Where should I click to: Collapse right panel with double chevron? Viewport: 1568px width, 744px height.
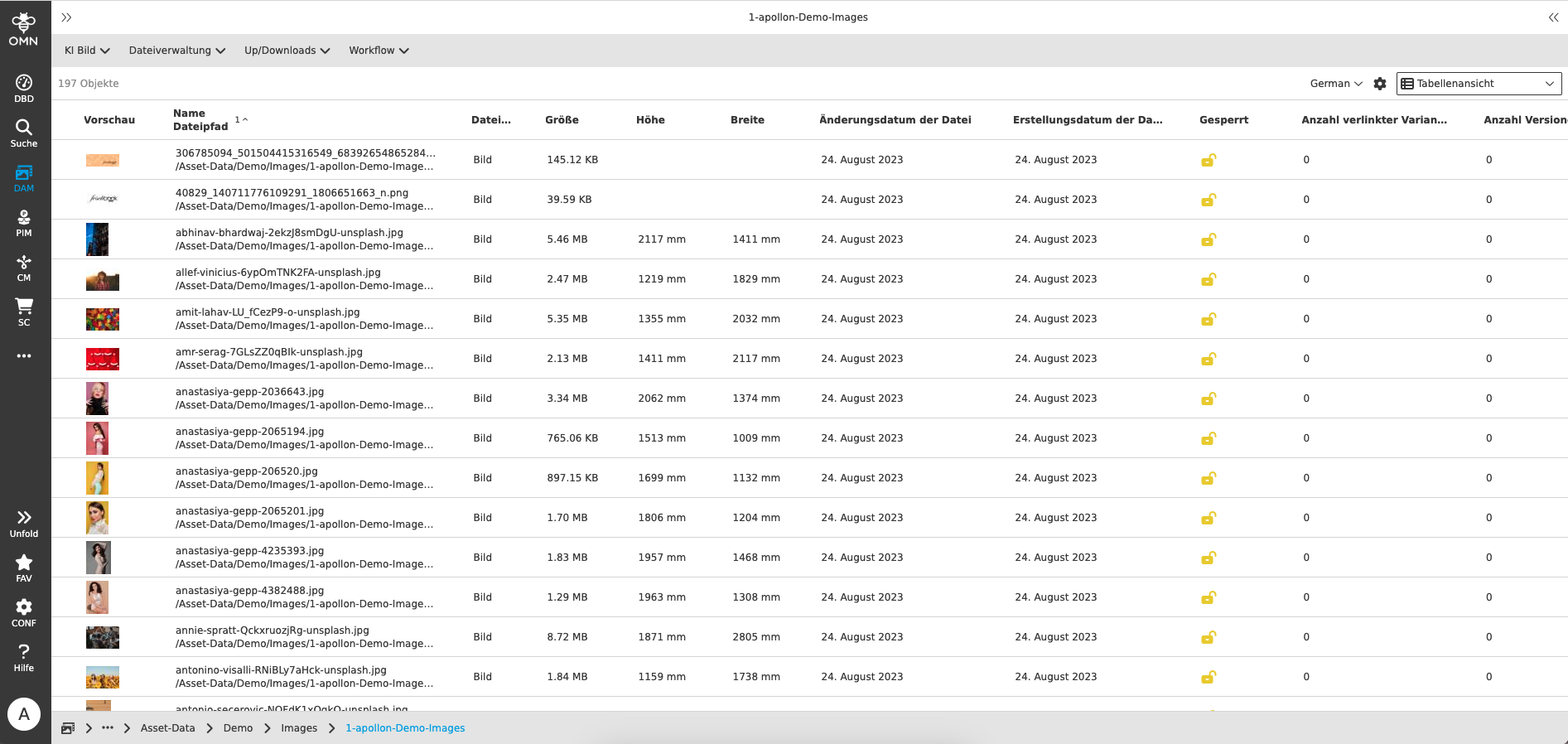coord(1553,17)
